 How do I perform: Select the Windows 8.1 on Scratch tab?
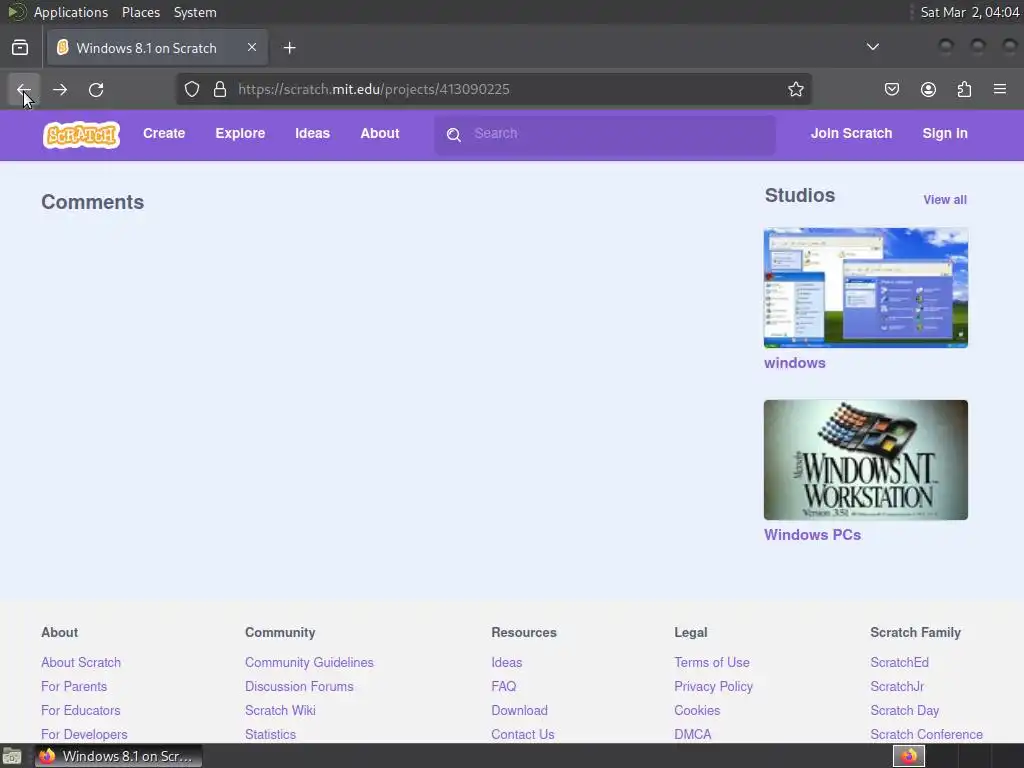click(x=157, y=48)
